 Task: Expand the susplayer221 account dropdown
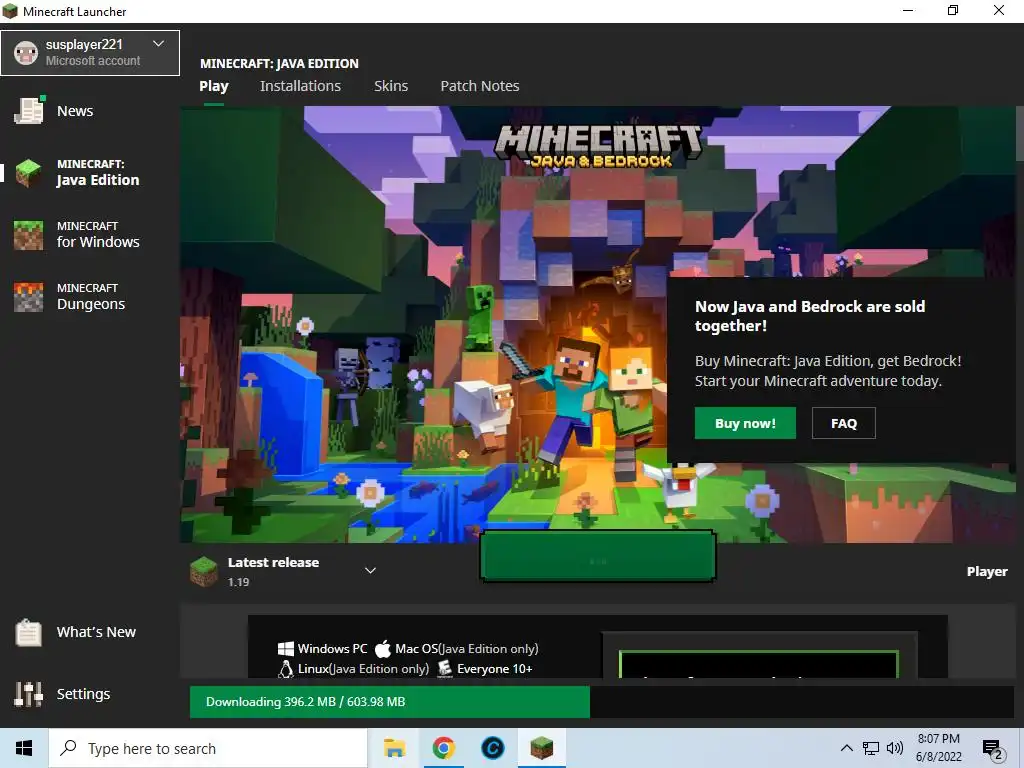[158, 44]
